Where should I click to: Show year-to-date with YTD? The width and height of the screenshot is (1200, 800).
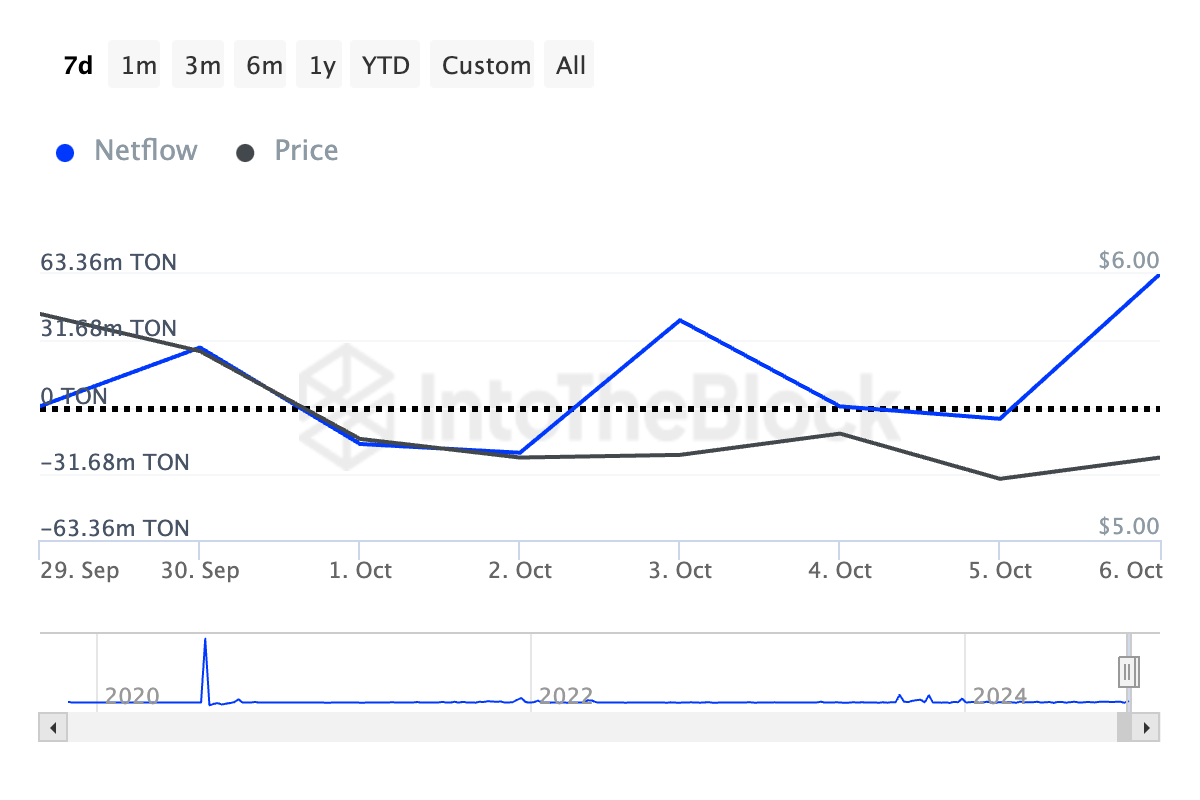click(x=386, y=66)
